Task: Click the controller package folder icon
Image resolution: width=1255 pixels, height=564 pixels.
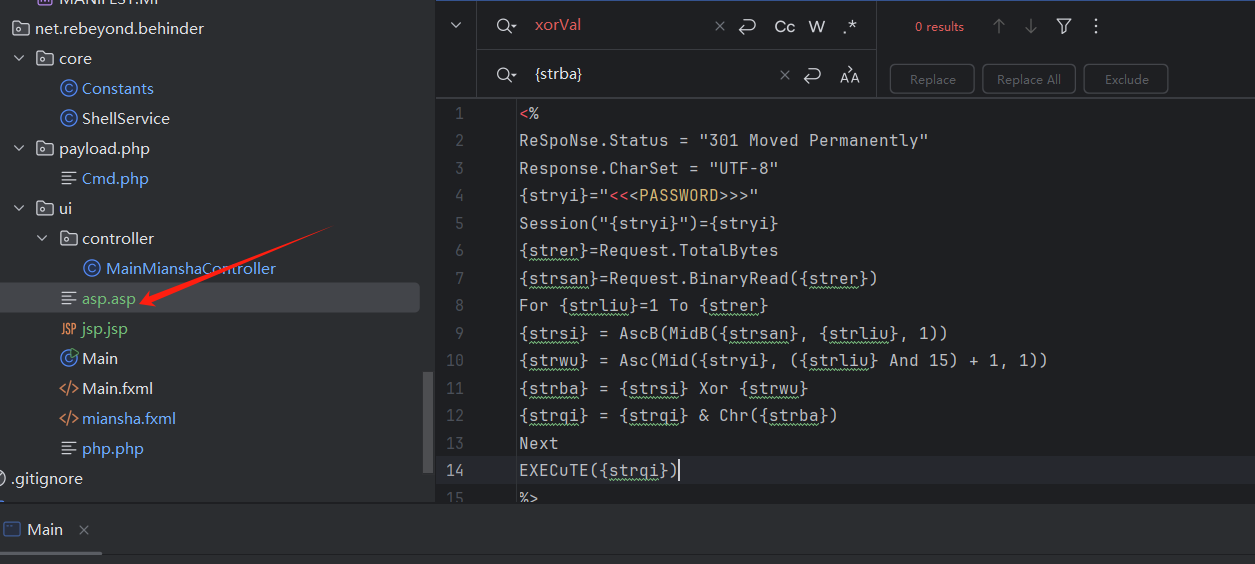Action: coord(68,238)
